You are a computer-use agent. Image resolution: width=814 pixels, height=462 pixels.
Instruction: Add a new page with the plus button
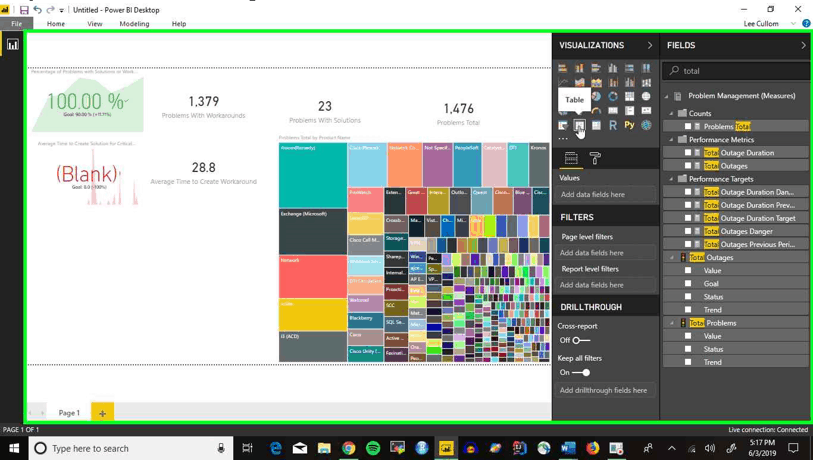(102, 413)
